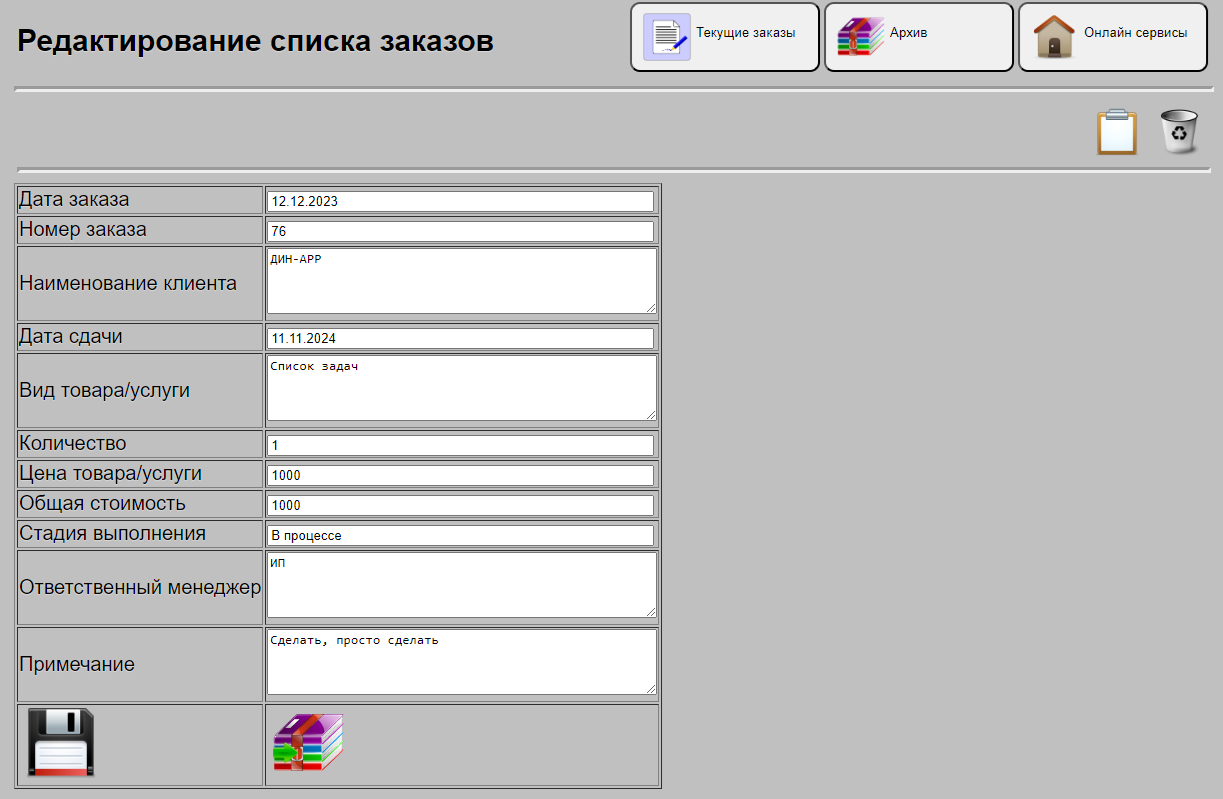Image resolution: width=1223 pixels, height=799 pixels.
Task: Click the floppy disk save icon
Action: (x=60, y=742)
